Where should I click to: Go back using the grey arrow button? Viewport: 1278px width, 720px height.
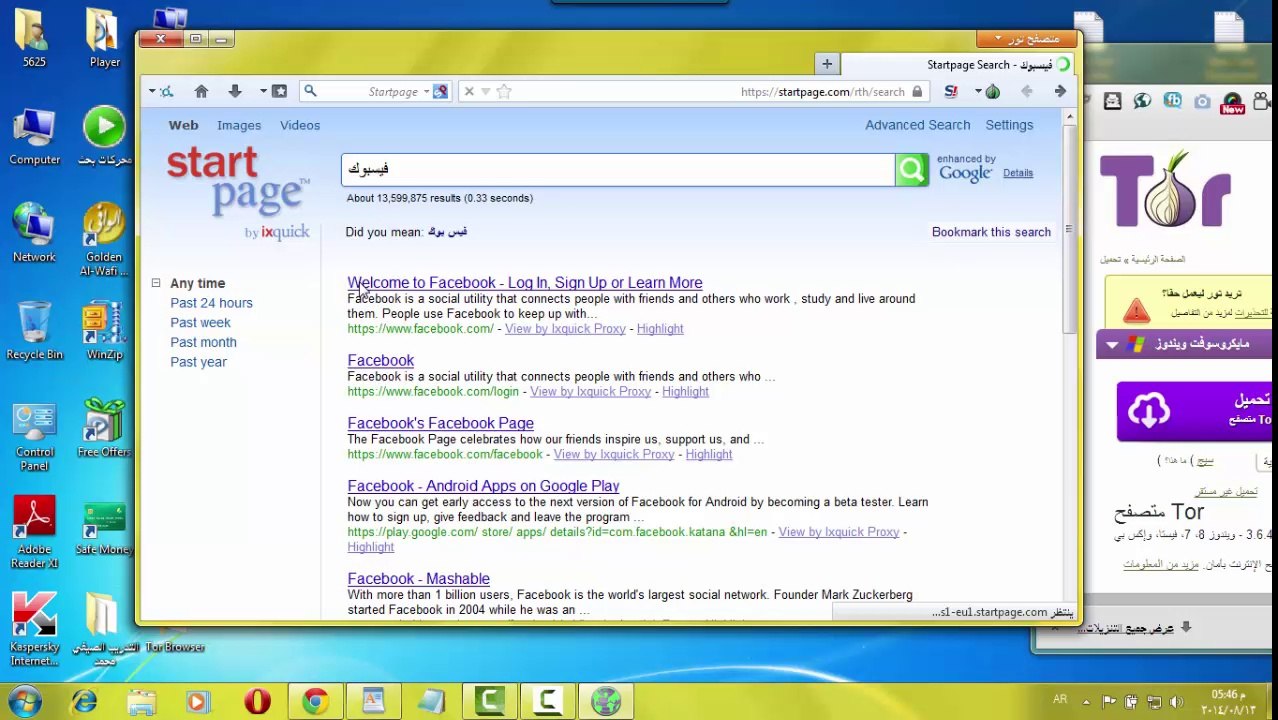(1026, 91)
